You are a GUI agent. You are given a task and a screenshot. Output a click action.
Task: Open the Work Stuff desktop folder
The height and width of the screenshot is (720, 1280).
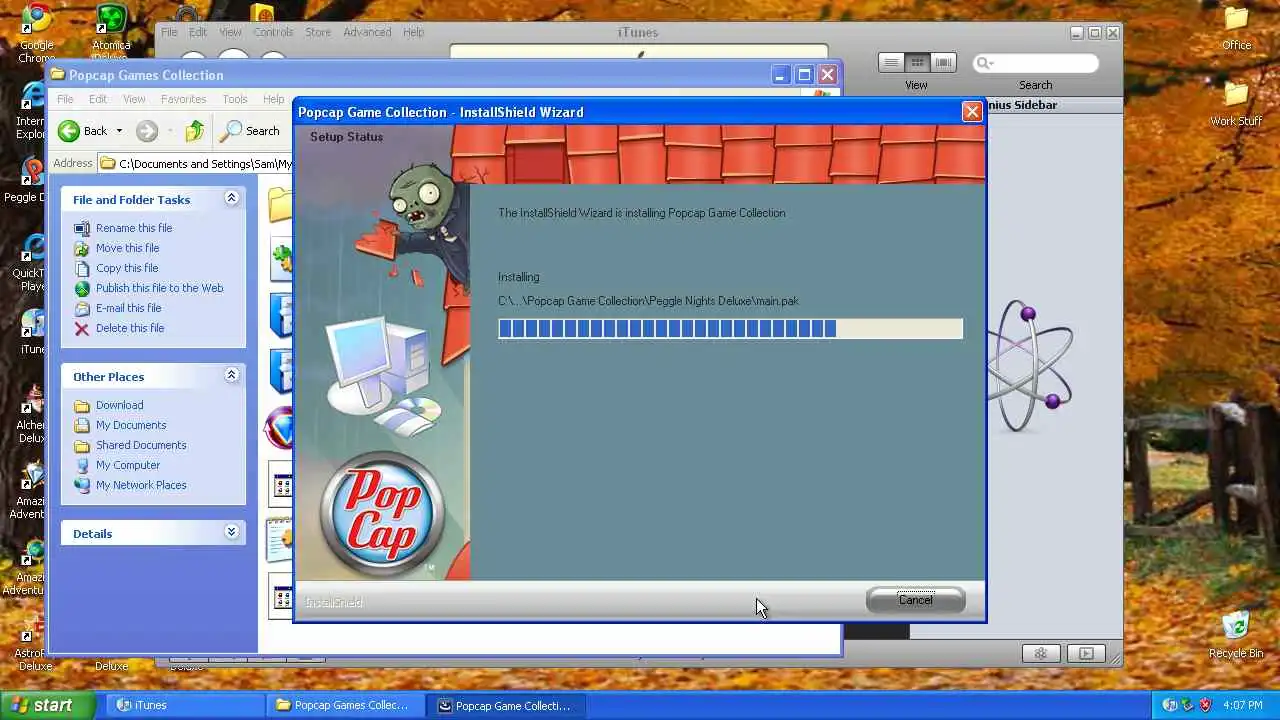pyautogui.click(x=1236, y=104)
